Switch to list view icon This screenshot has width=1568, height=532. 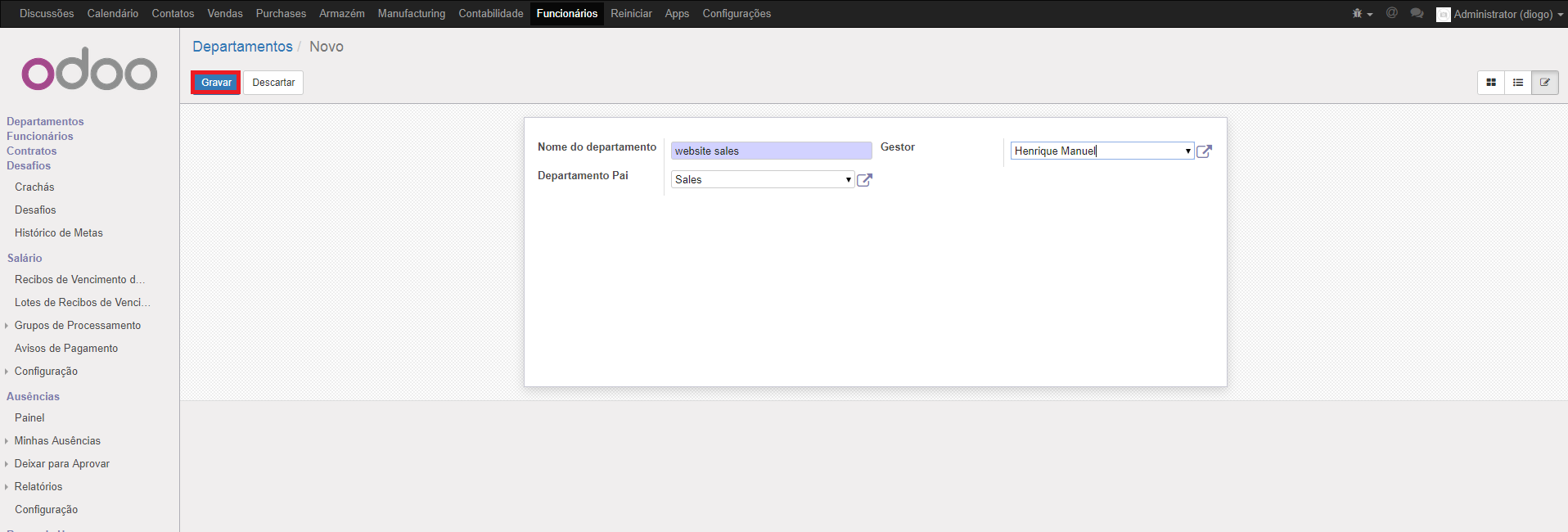coord(1518,83)
